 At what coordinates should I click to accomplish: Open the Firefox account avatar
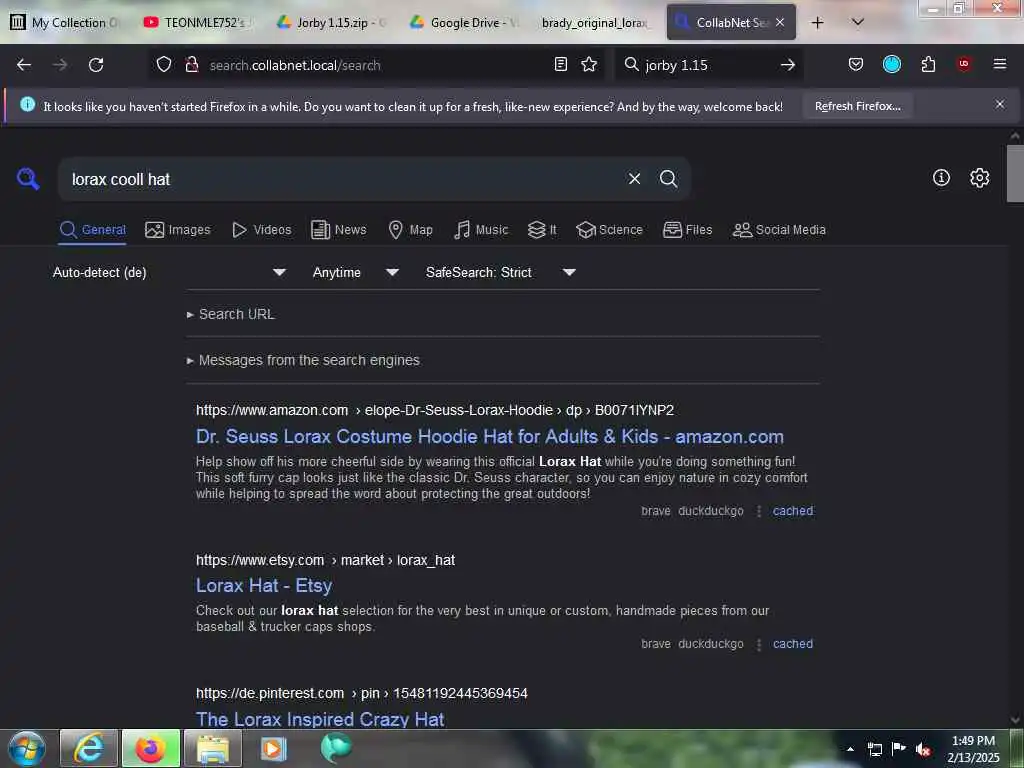pyautogui.click(x=891, y=64)
